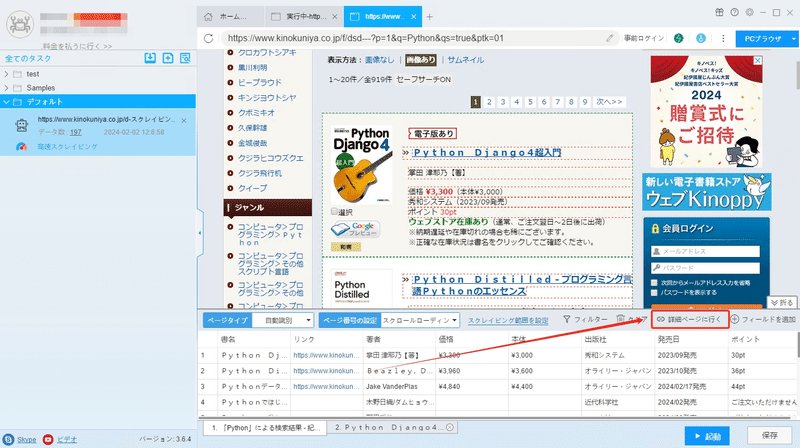The image size is (800, 448).
Task: Expand the test folder
Action: (6, 74)
